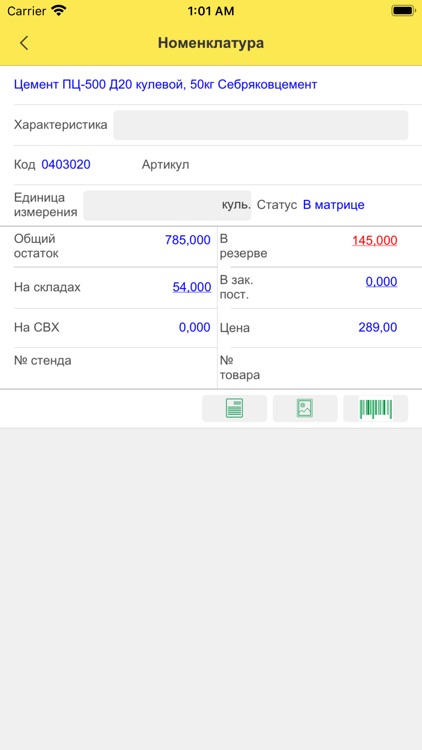Image resolution: width=422 pixels, height=750 pixels.
Task: Tap the Общий остаток label
Action: coord(36,246)
